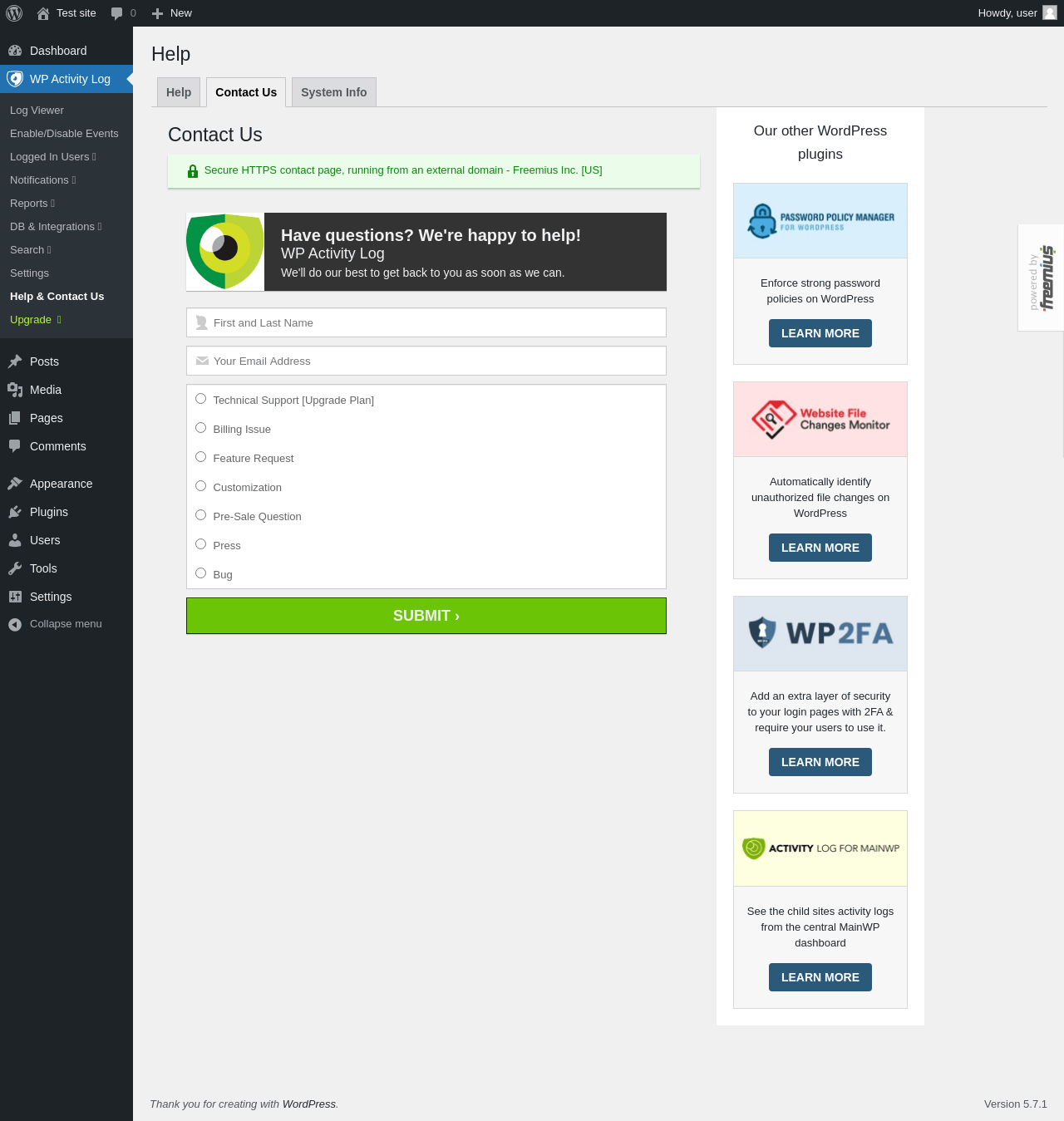This screenshot has height=1121, width=1064.
Task: Open the System Info tab
Action: (x=334, y=92)
